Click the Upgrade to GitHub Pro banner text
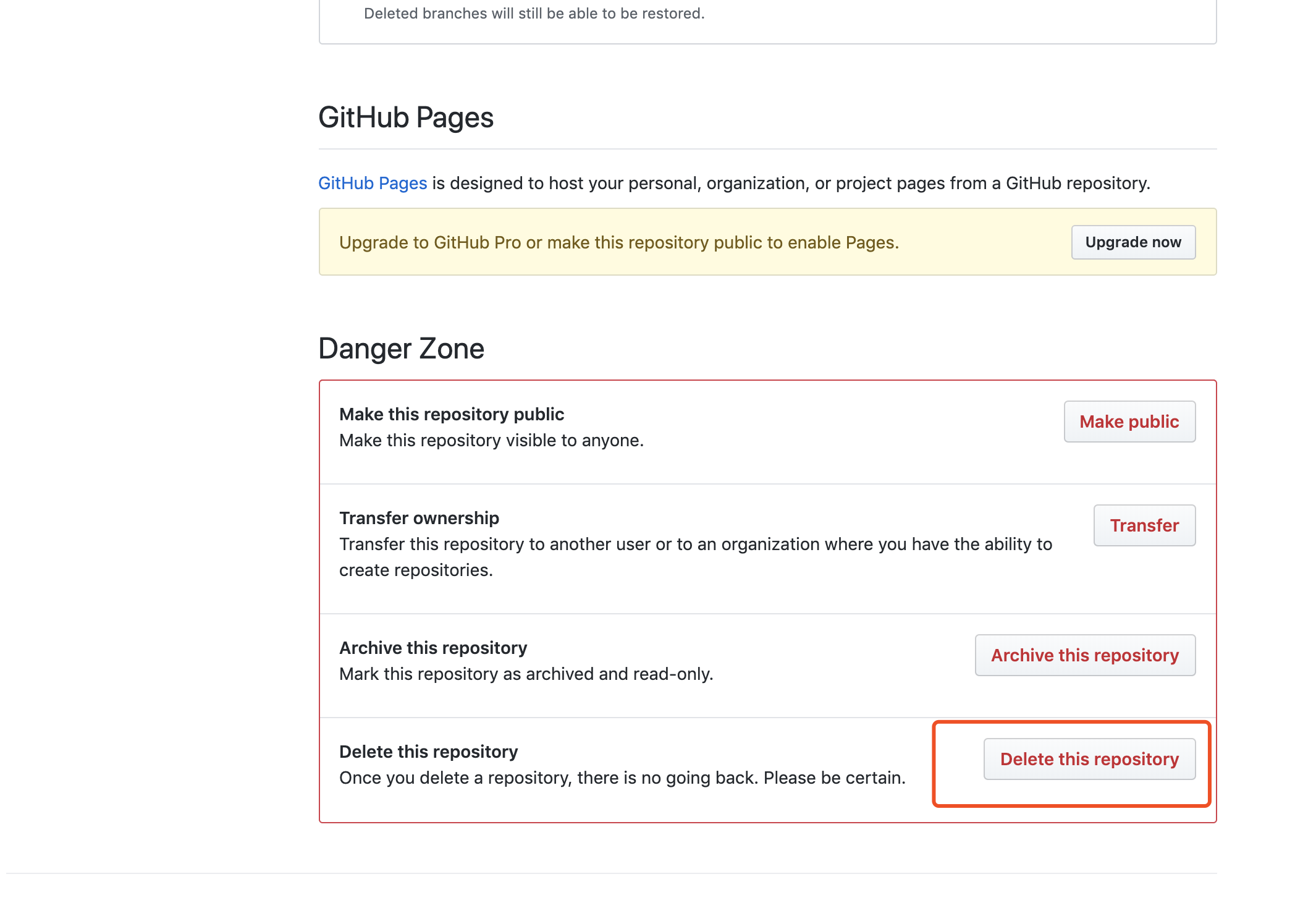1316x916 pixels. click(618, 242)
